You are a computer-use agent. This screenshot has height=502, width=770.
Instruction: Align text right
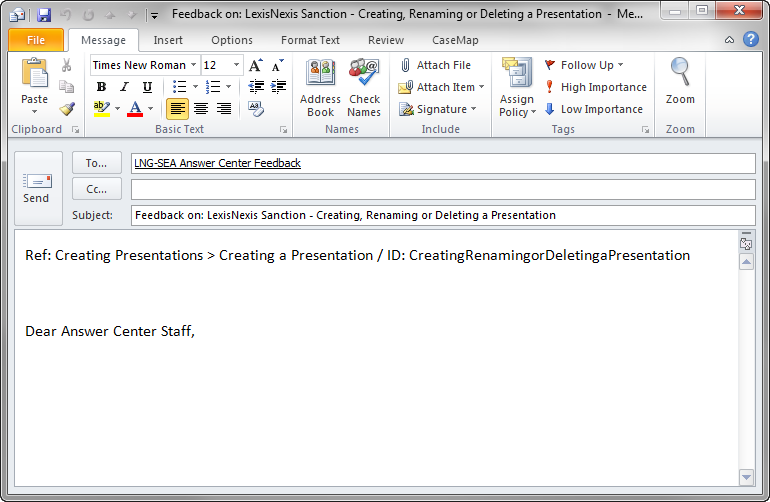click(224, 109)
